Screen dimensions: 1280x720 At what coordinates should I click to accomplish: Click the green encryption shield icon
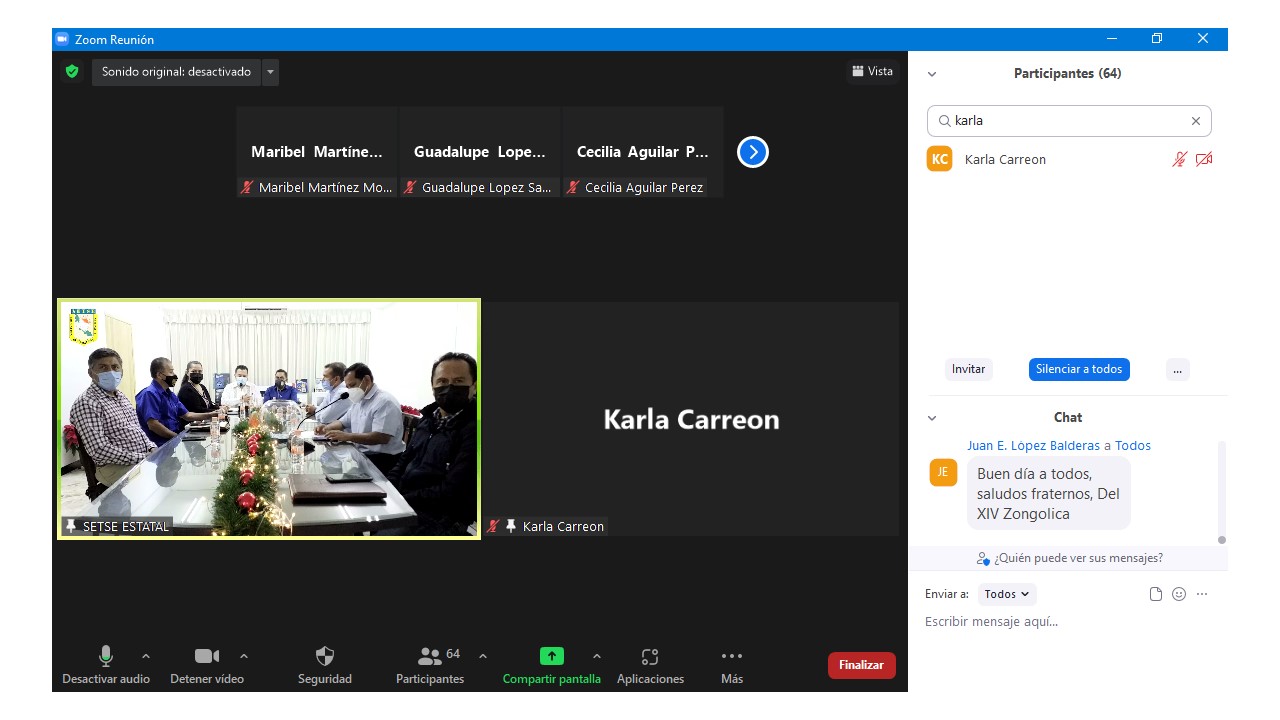(x=72, y=72)
